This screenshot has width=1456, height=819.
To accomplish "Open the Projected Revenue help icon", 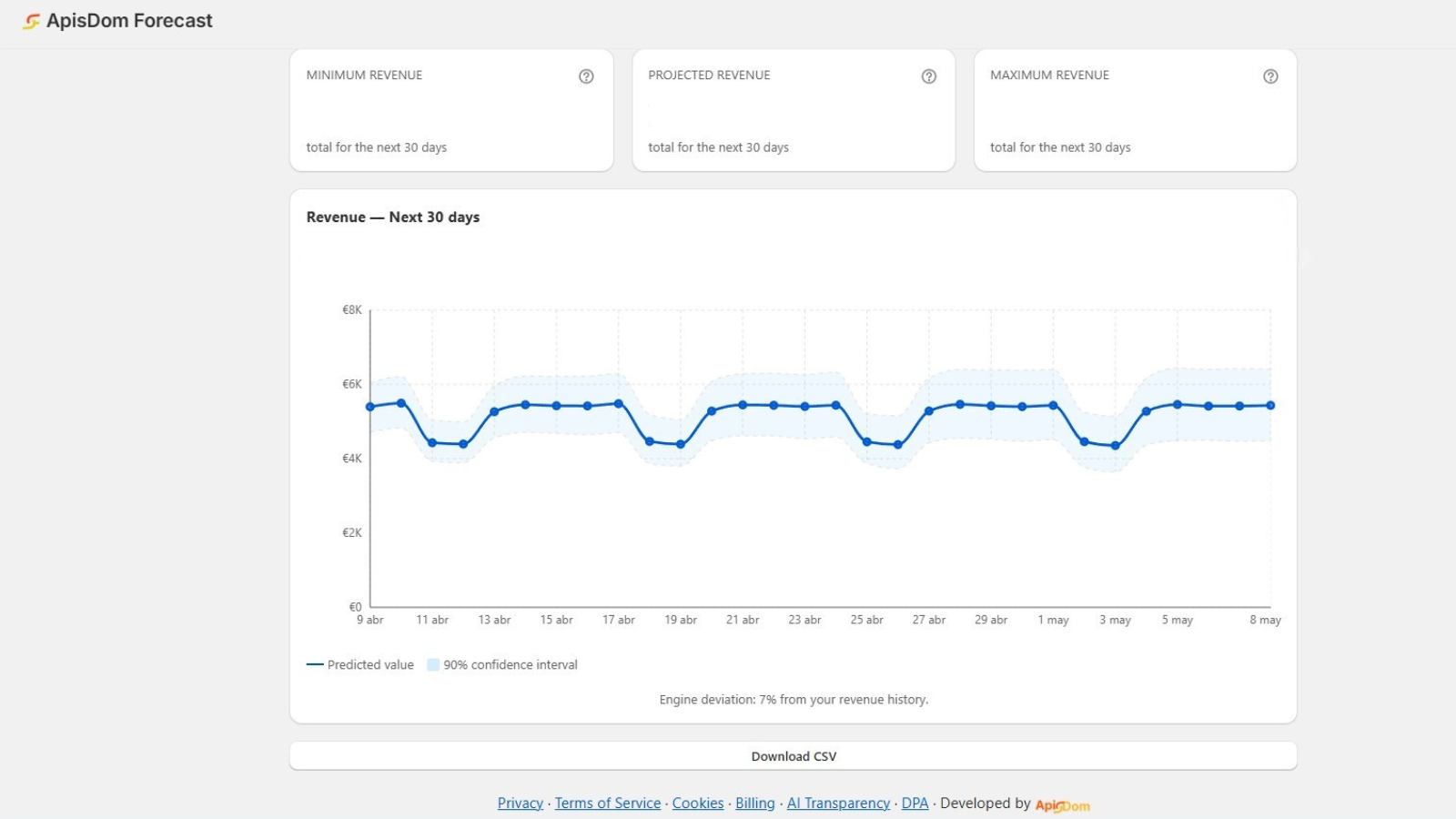I will click(928, 76).
